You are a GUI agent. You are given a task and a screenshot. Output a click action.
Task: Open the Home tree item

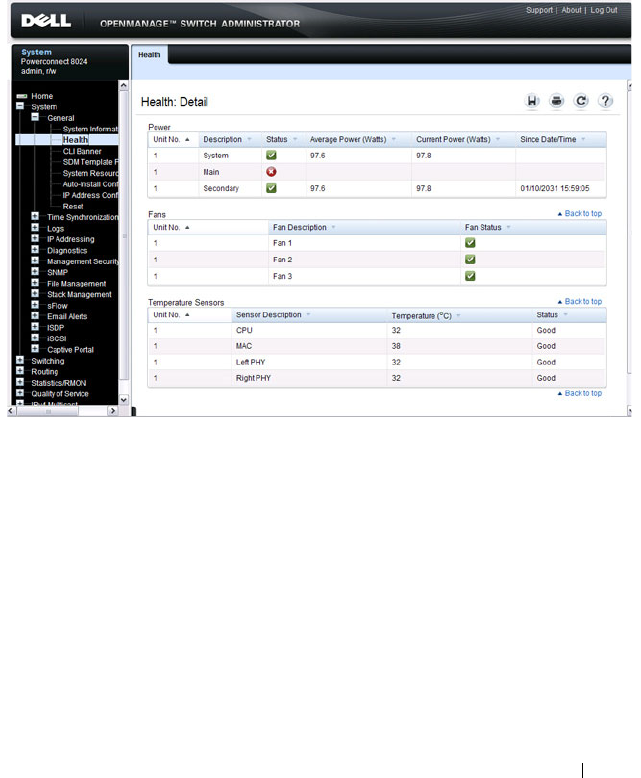click(42, 96)
